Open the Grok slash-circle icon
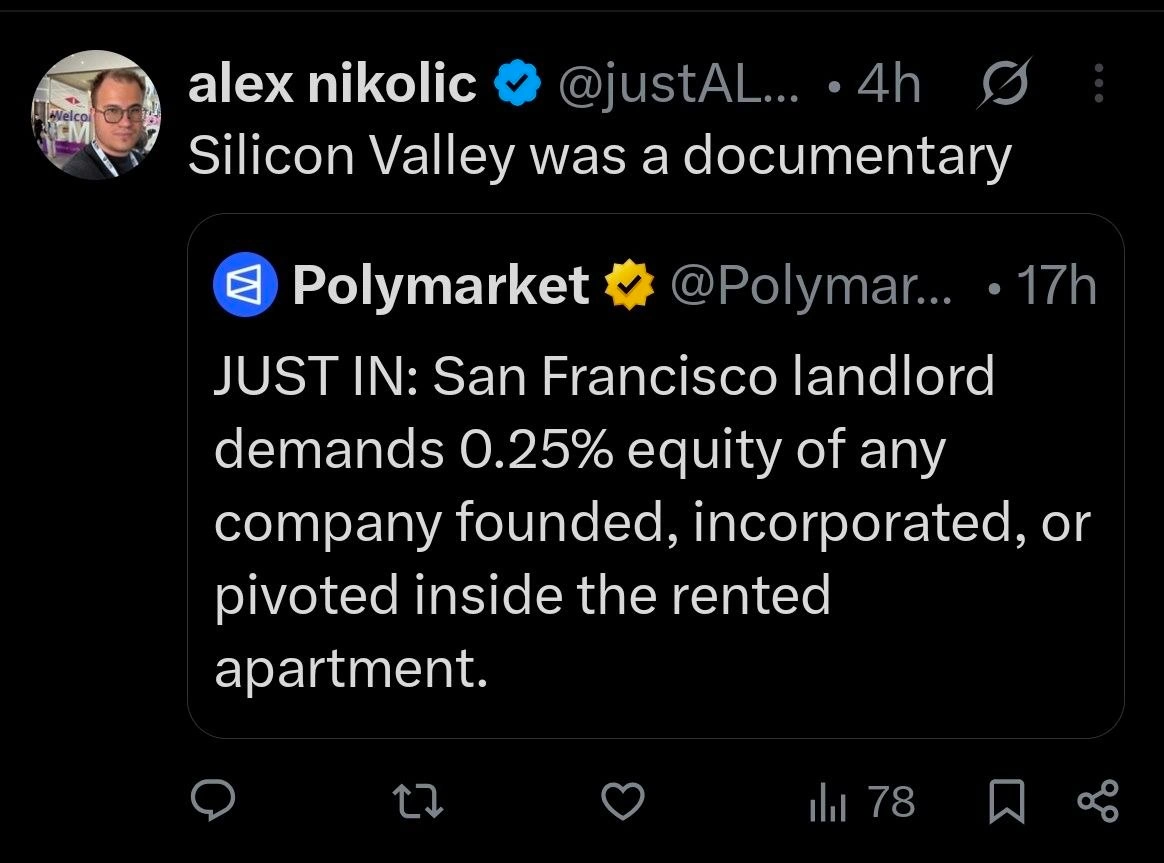Image resolution: width=1164 pixels, height=863 pixels. tap(1004, 83)
